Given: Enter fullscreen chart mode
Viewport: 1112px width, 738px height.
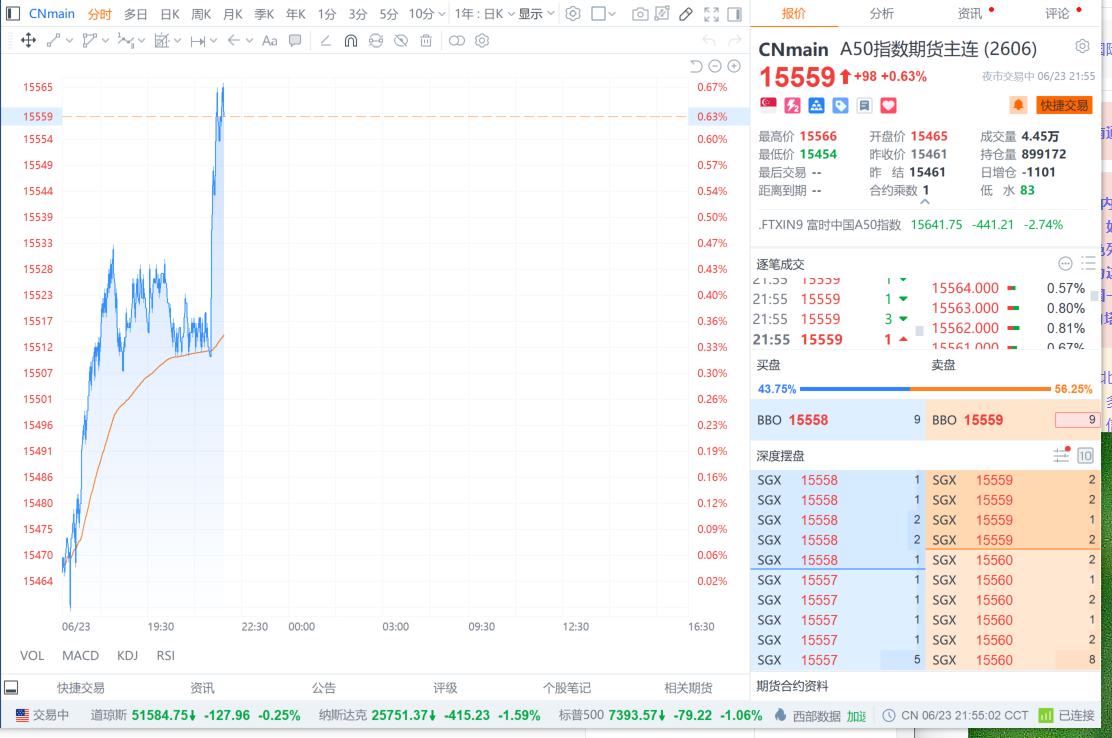Looking at the screenshot, I should point(711,13).
